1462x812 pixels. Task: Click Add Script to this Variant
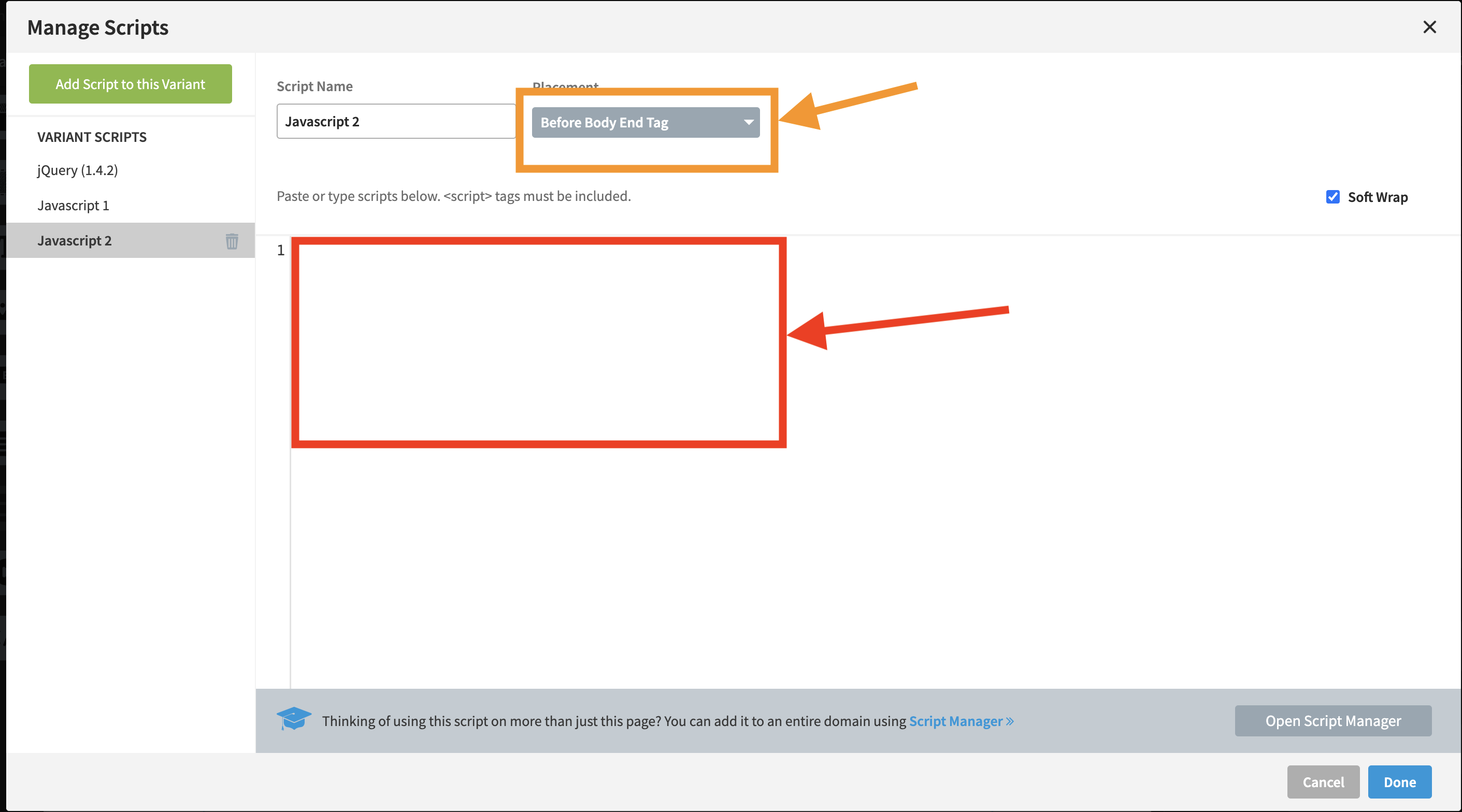(130, 84)
